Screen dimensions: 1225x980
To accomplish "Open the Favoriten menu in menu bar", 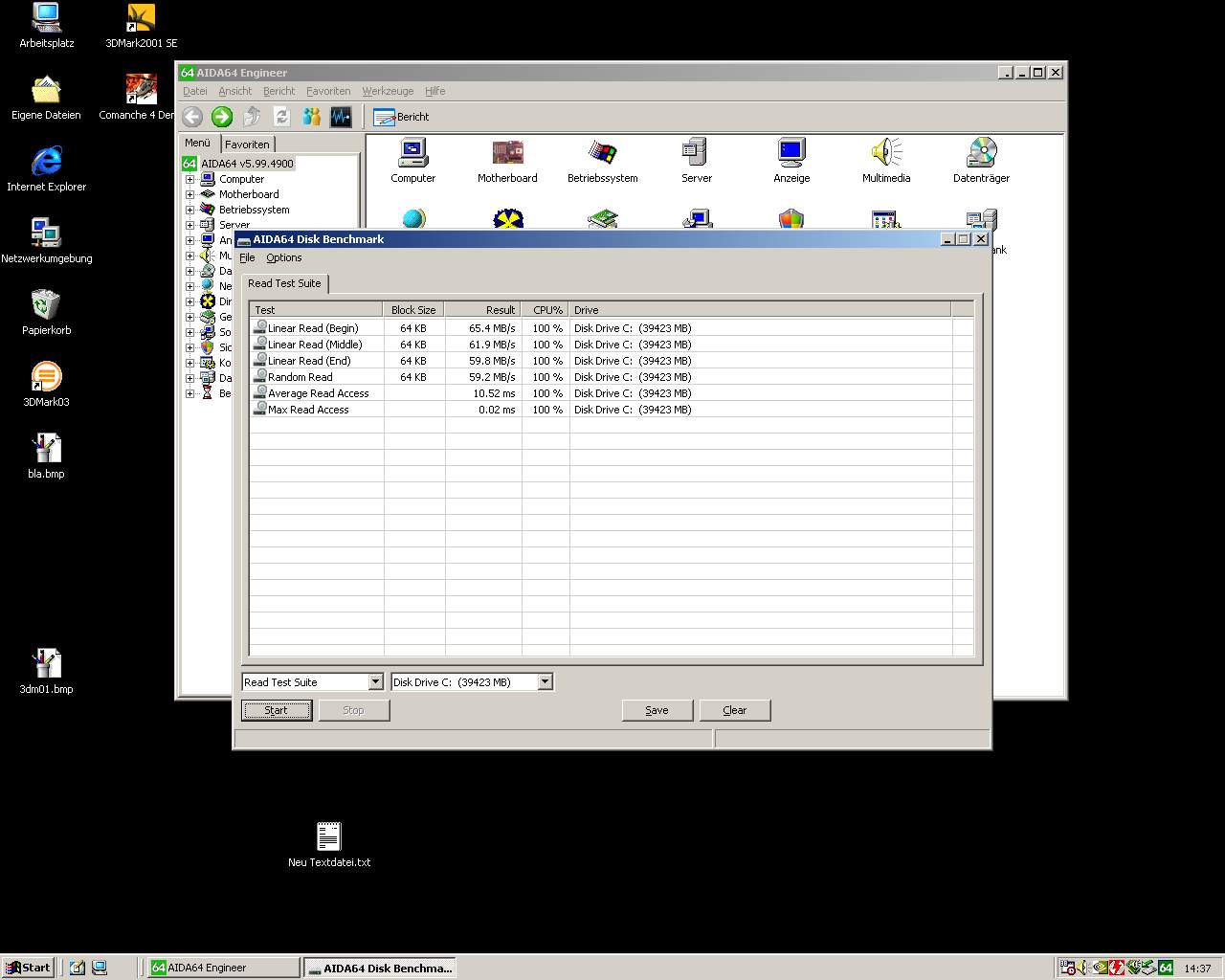I will click(328, 91).
